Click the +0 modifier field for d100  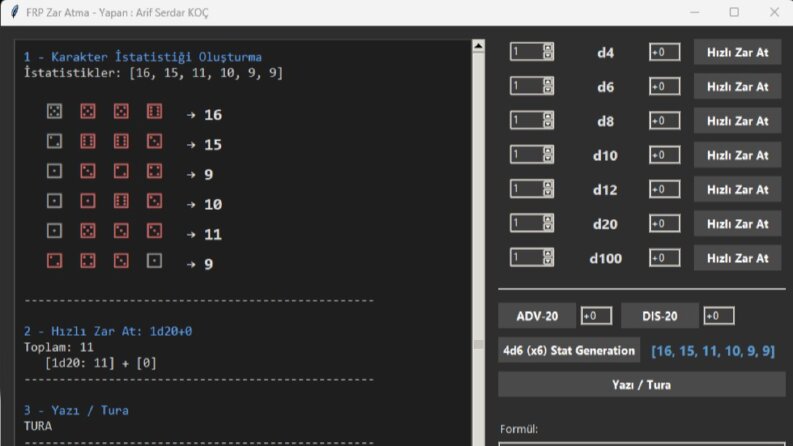665,258
